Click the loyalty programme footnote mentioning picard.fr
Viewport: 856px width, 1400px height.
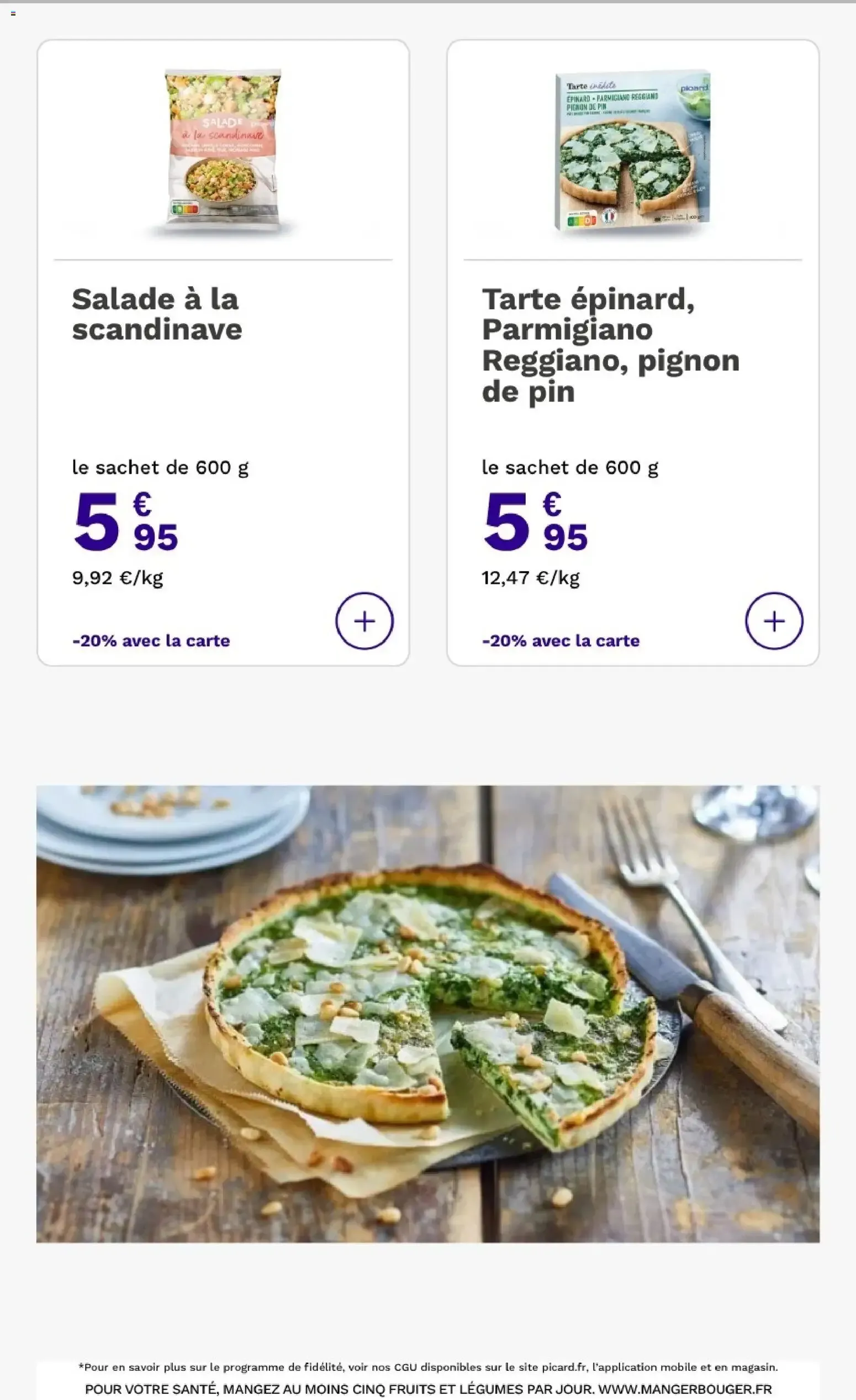427,1366
